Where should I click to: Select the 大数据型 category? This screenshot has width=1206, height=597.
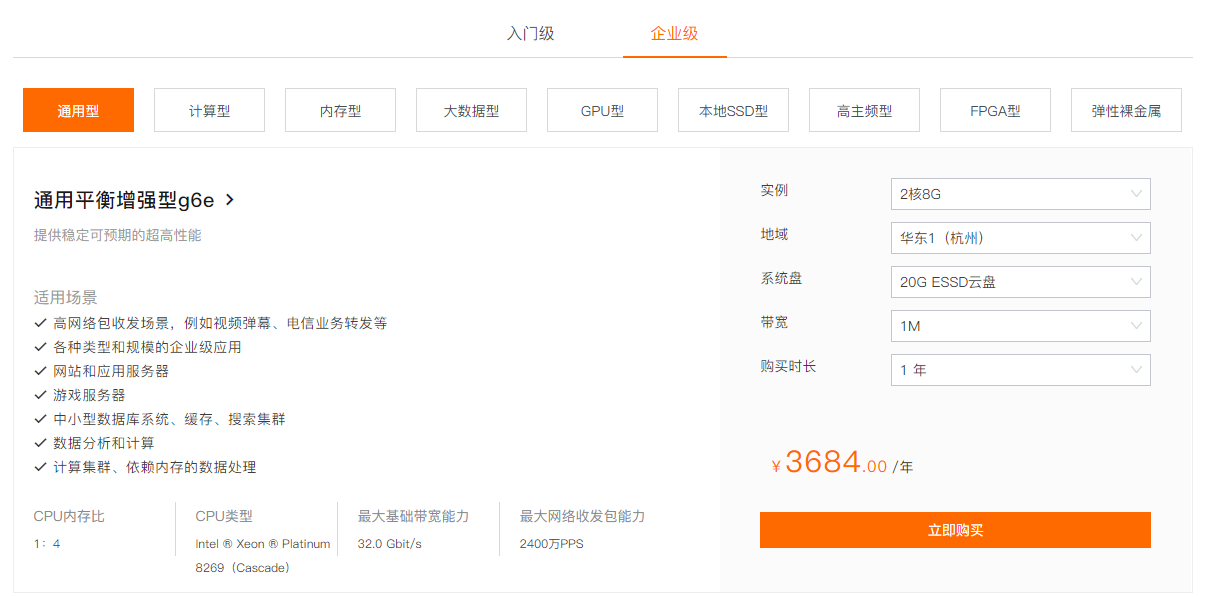[x=471, y=110]
